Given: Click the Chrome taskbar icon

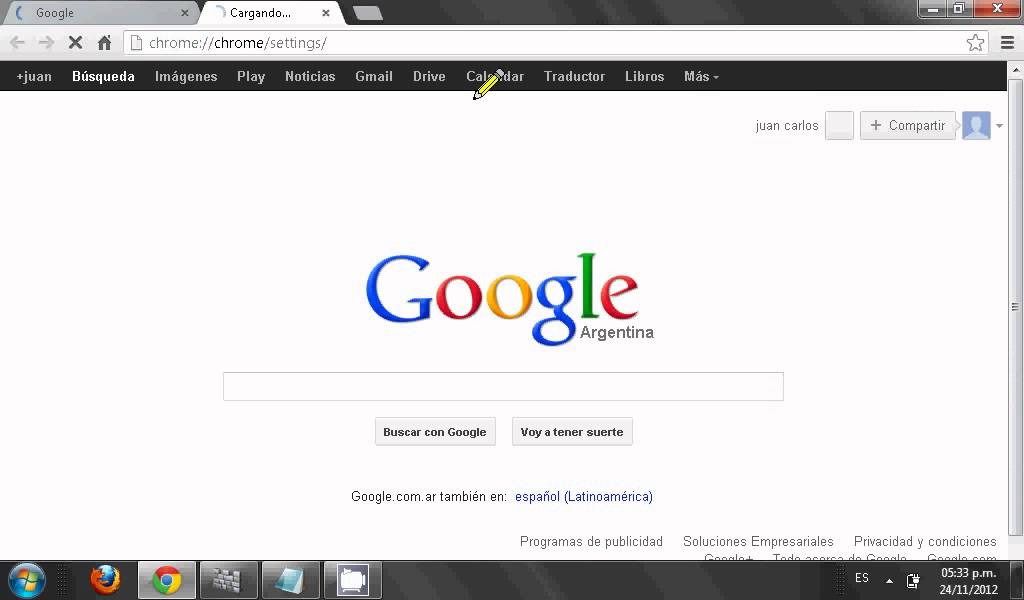Looking at the screenshot, I should (x=167, y=580).
